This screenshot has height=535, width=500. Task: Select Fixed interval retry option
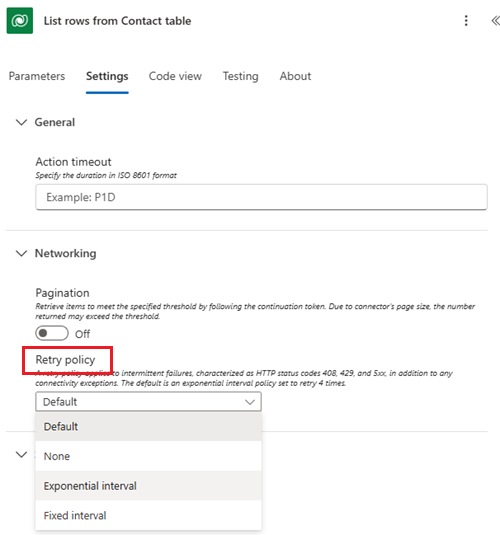tap(148, 515)
